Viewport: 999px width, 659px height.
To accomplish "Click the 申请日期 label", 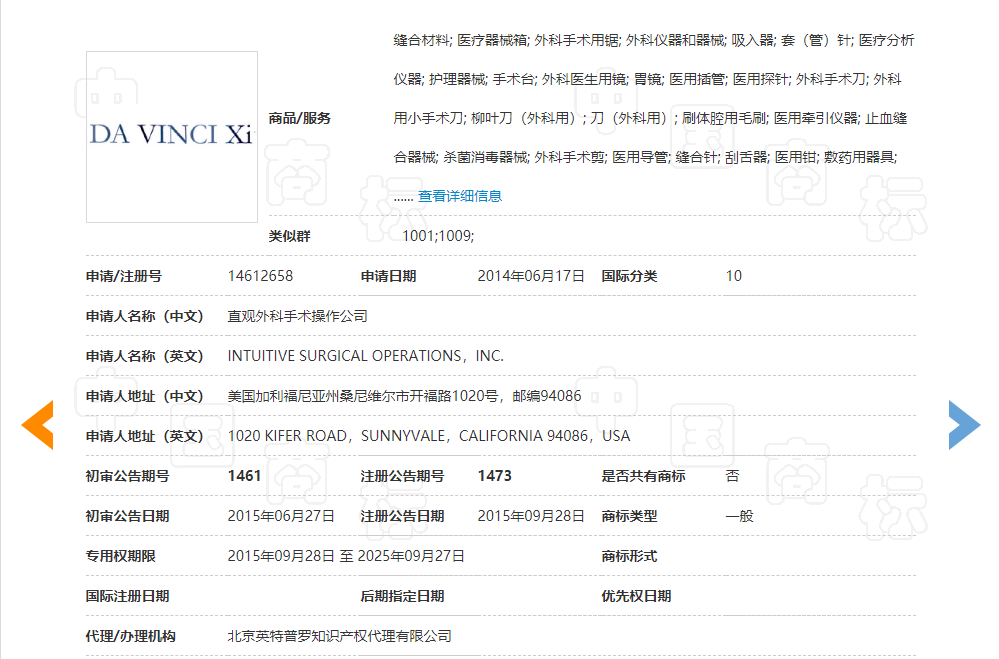I will [x=388, y=277].
